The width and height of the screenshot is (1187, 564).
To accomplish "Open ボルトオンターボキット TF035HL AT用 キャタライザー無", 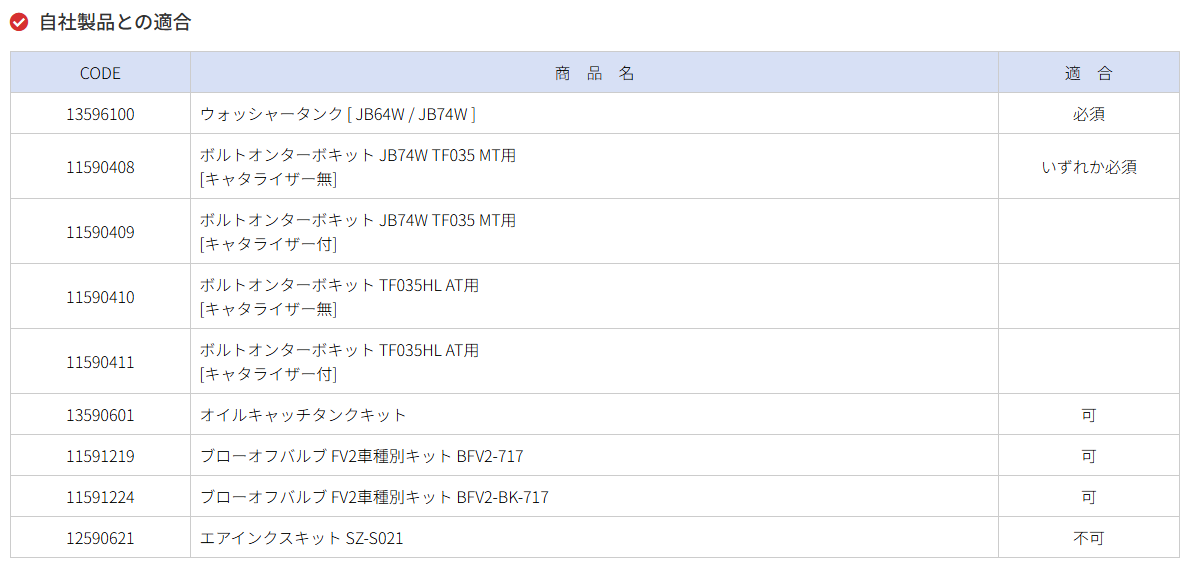I will click(339, 297).
